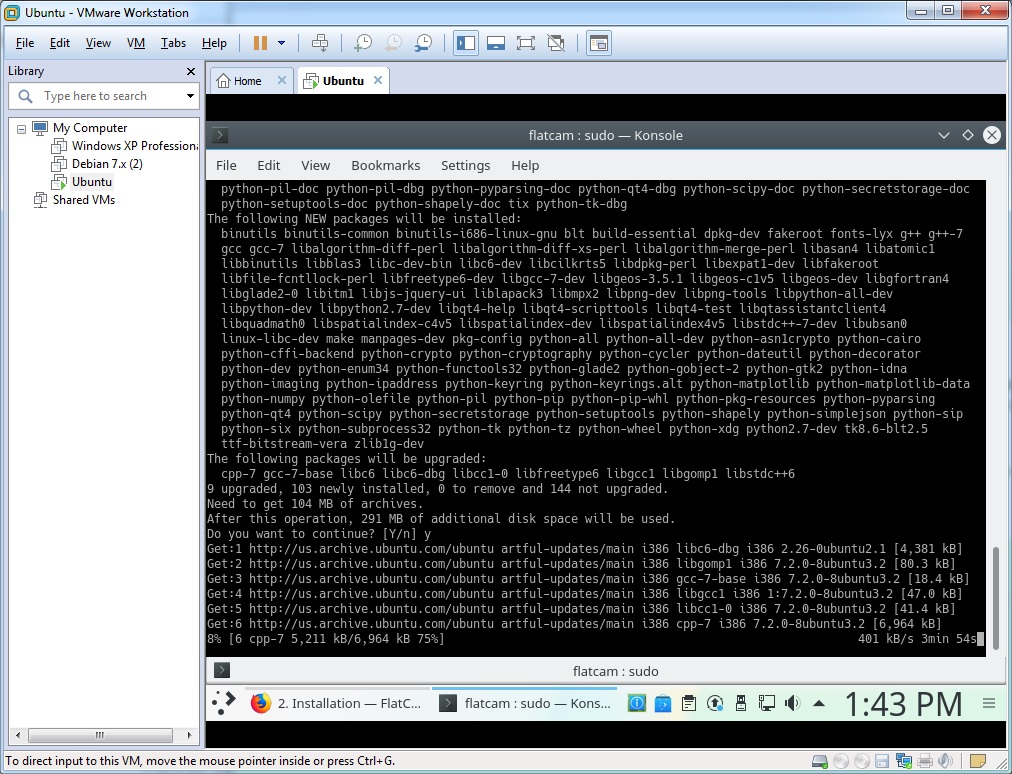Open the Discover updates tray icon
Viewport: 1012px width, 774px height.
point(663,703)
